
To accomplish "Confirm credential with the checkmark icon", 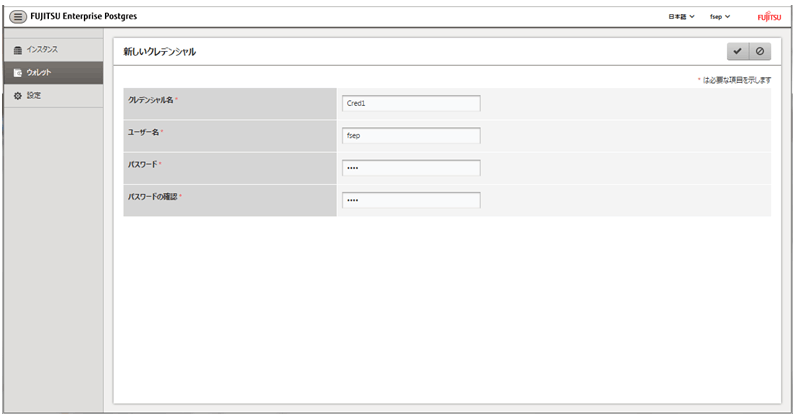I will coord(738,51).
